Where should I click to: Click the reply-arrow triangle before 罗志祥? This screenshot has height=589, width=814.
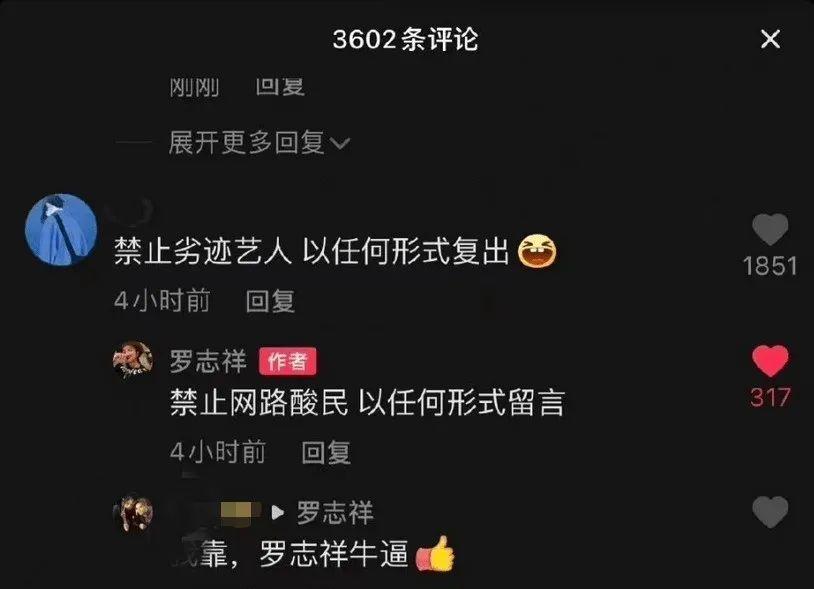pyautogui.click(x=278, y=513)
